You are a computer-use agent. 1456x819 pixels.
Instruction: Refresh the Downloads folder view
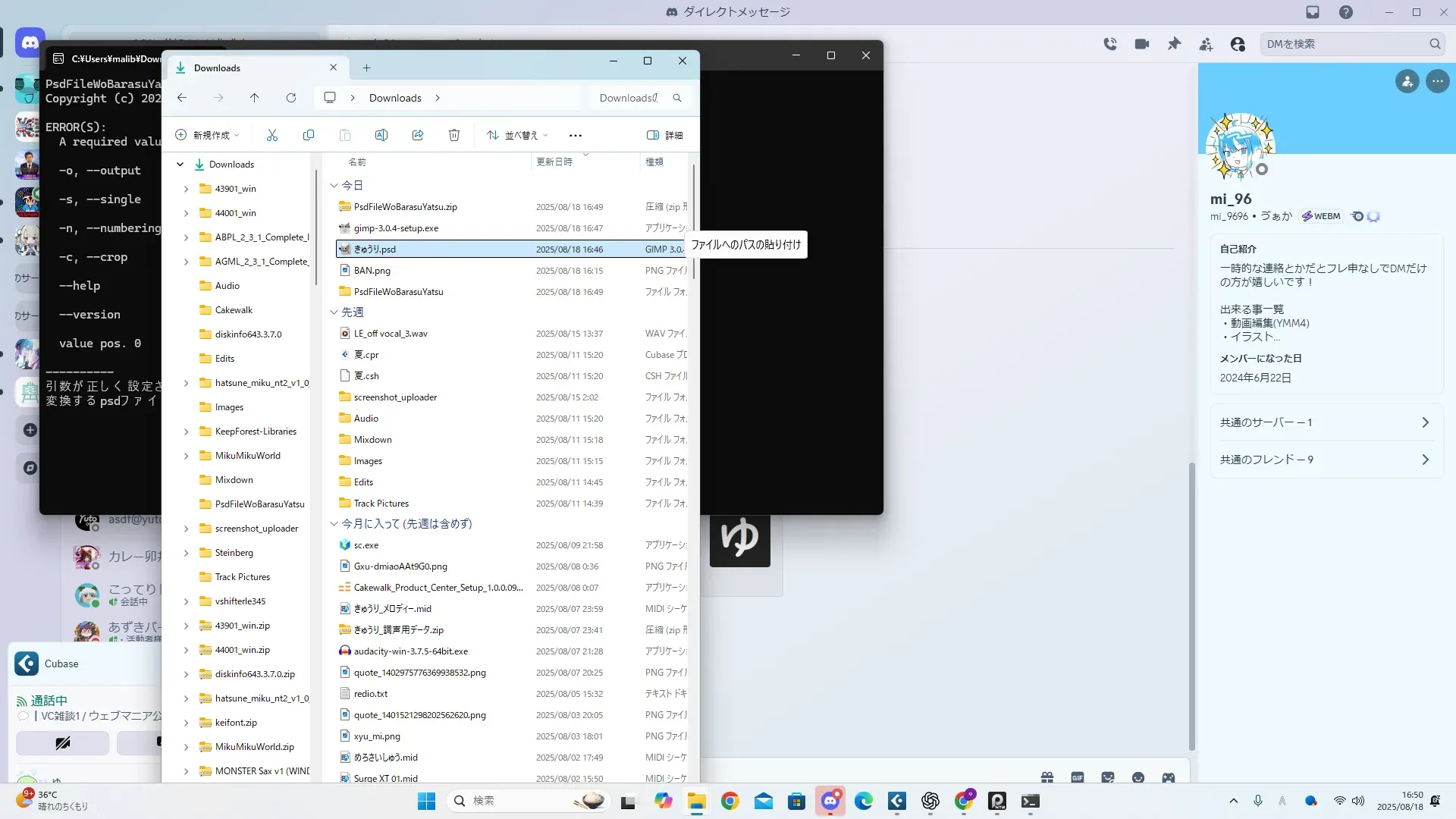291,98
